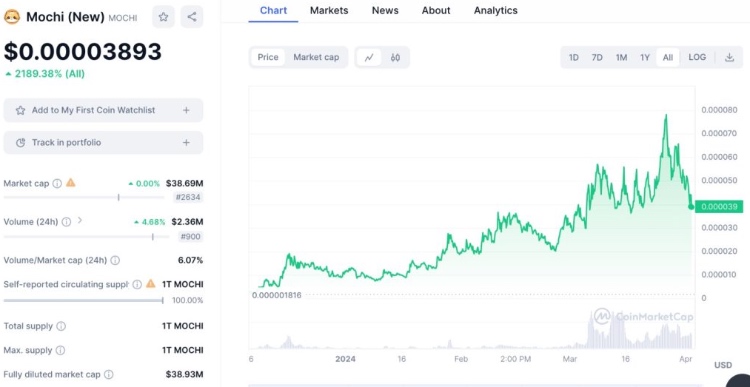This screenshot has width=750, height=387.
Task: Click the circulating supply progress bar
Action: tap(83, 300)
